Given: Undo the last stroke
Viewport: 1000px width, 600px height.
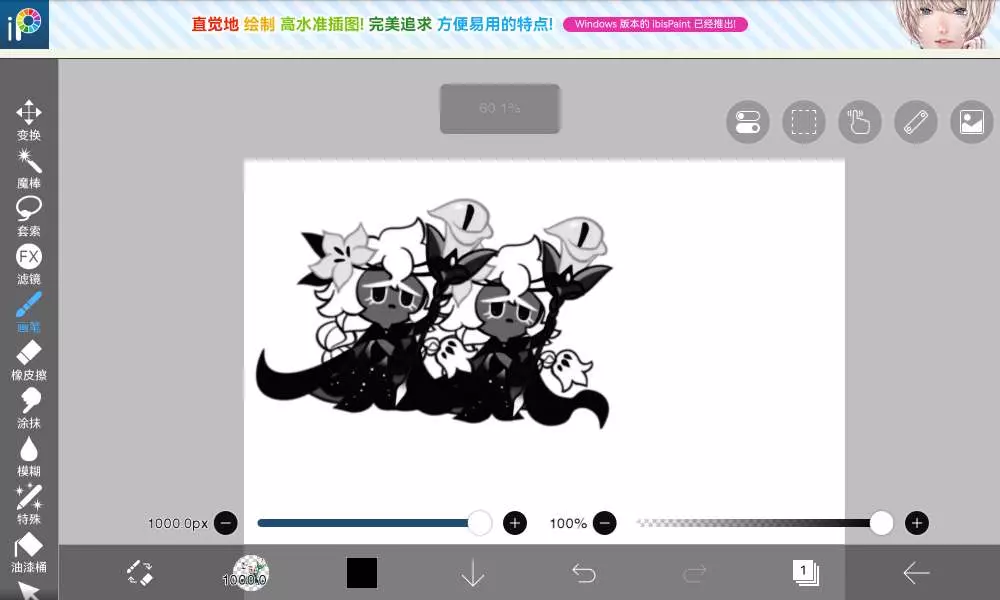Looking at the screenshot, I should (x=584, y=573).
